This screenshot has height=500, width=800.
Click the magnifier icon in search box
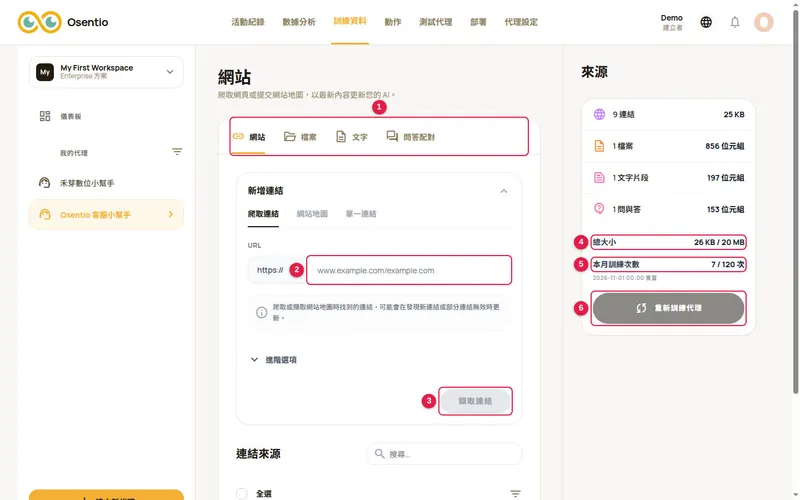pos(380,454)
